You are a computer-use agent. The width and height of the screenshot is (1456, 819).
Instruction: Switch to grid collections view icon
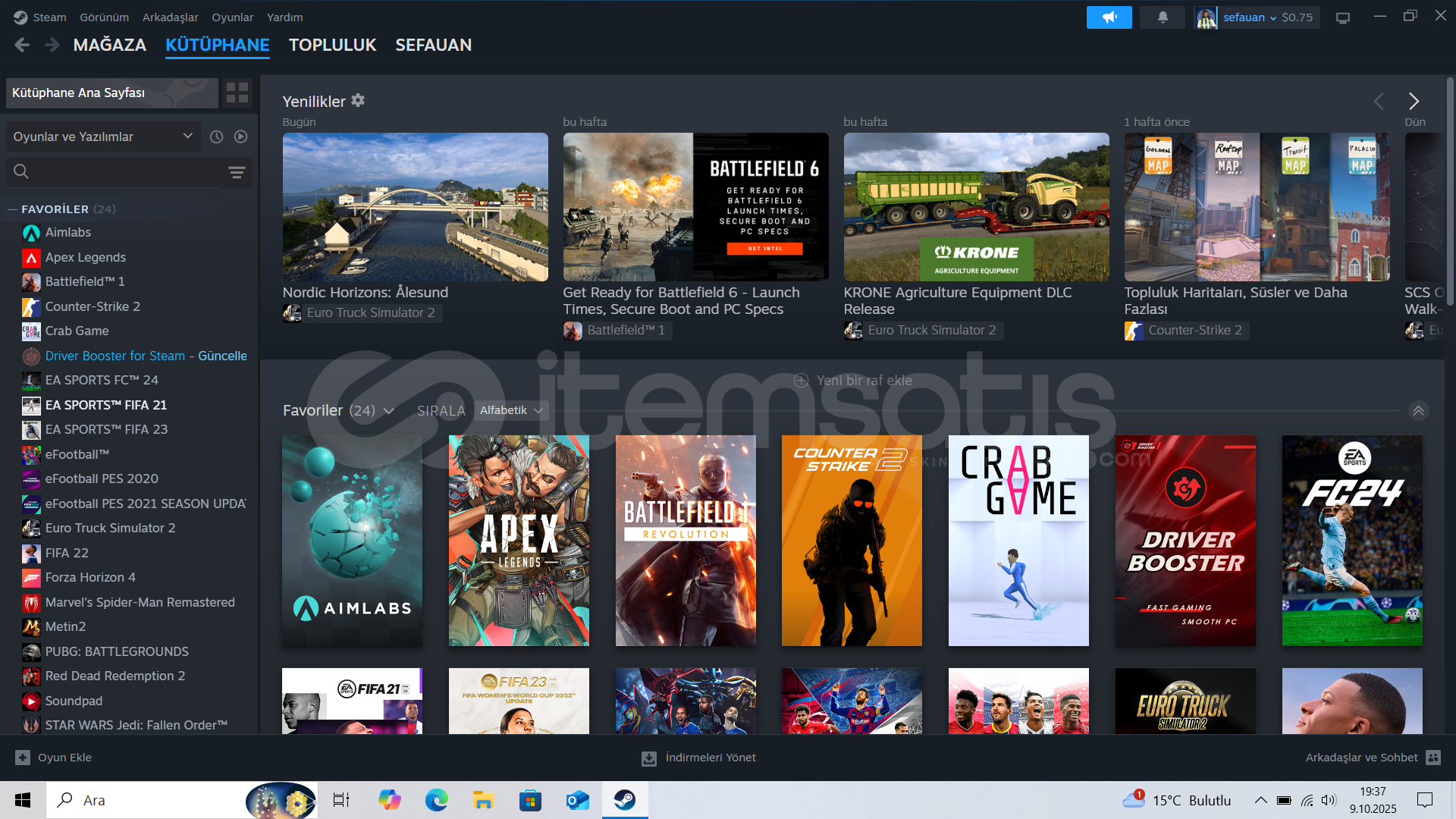237,93
